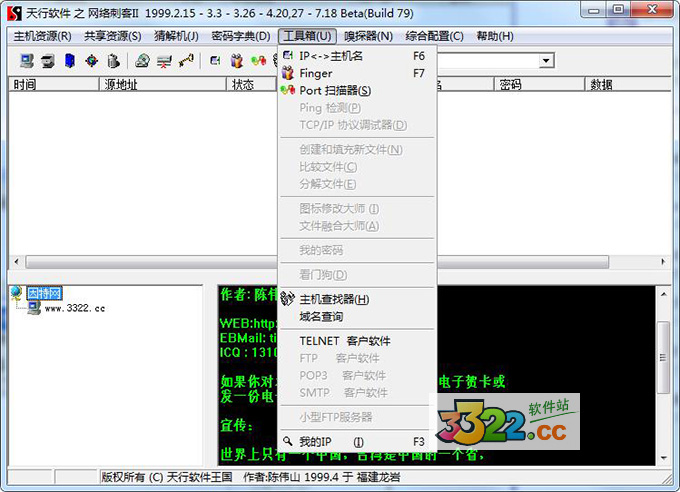Click the gray trash bin toolbar icon
Viewport: 680px width, 492px height.
pyautogui.click(x=113, y=61)
